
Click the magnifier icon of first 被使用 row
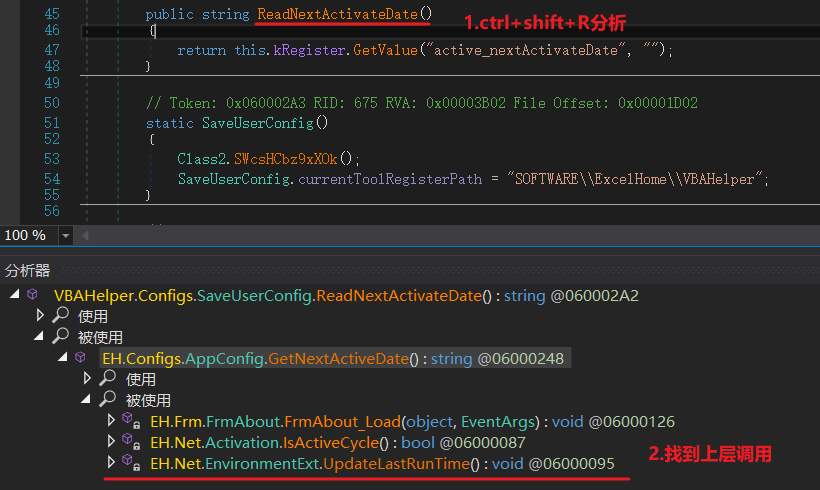pos(60,336)
